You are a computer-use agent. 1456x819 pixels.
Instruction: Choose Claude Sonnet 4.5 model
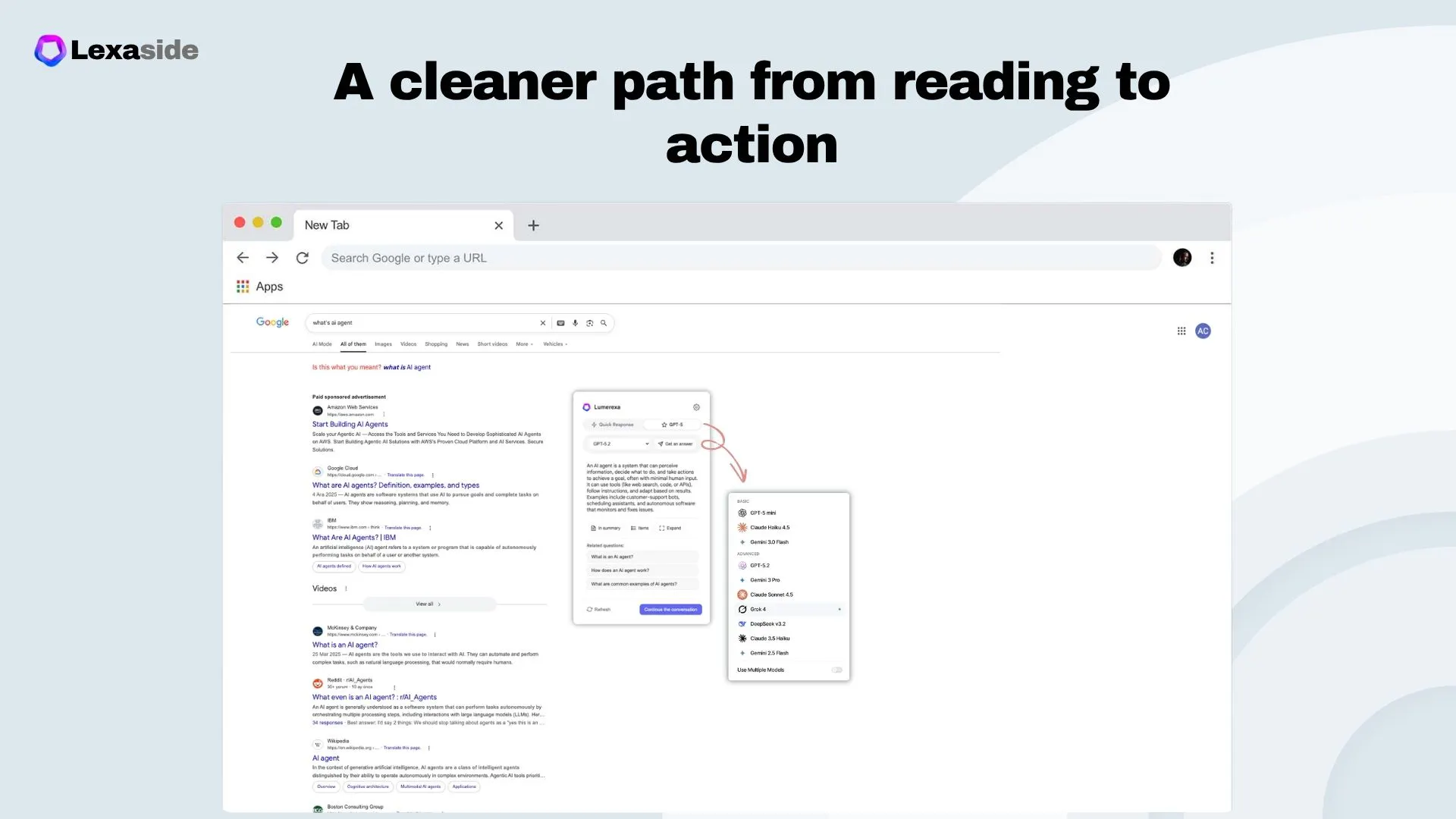(789, 595)
